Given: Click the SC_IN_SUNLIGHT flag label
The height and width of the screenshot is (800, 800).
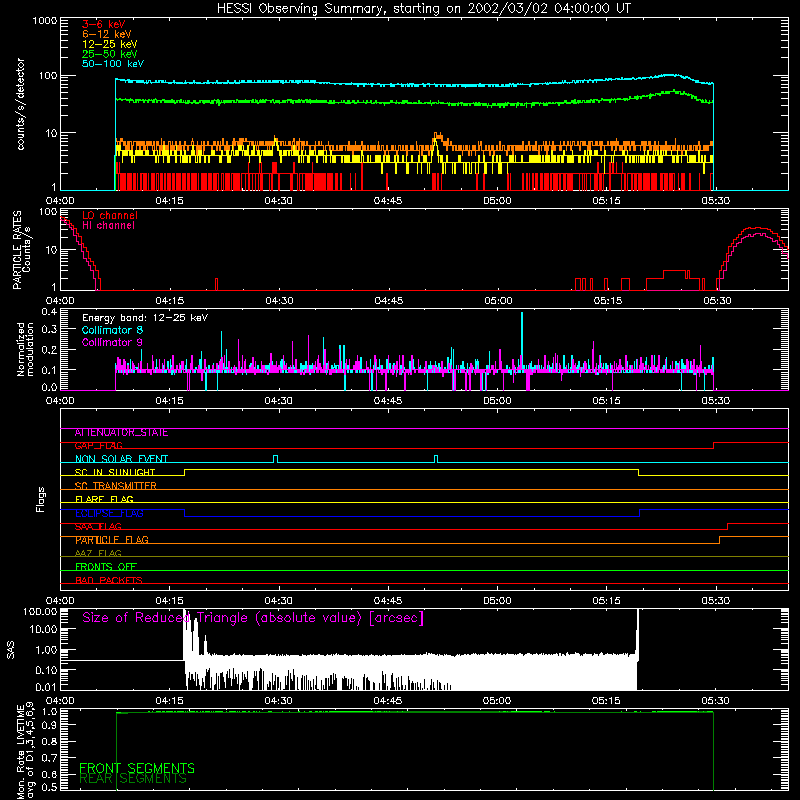Looking at the screenshot, I should pyautogui.click(x=115, y=472).
